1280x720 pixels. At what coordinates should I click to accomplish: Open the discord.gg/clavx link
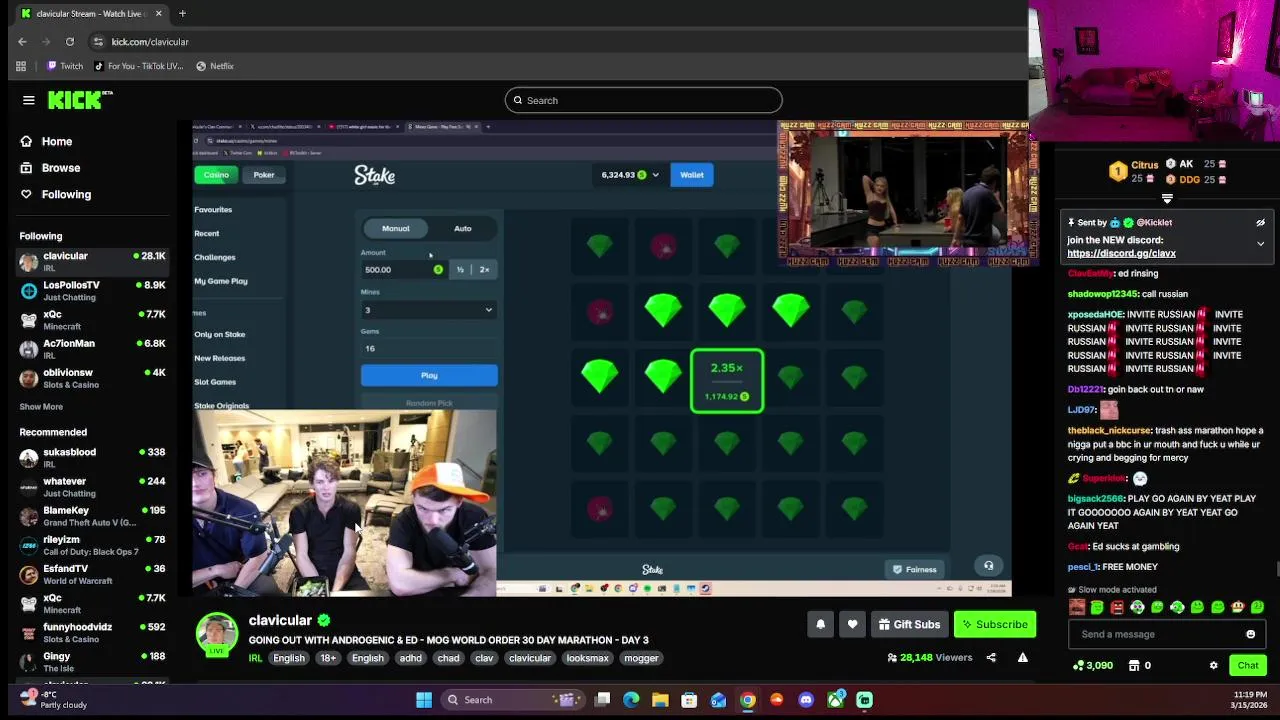tap(1121, 253)
